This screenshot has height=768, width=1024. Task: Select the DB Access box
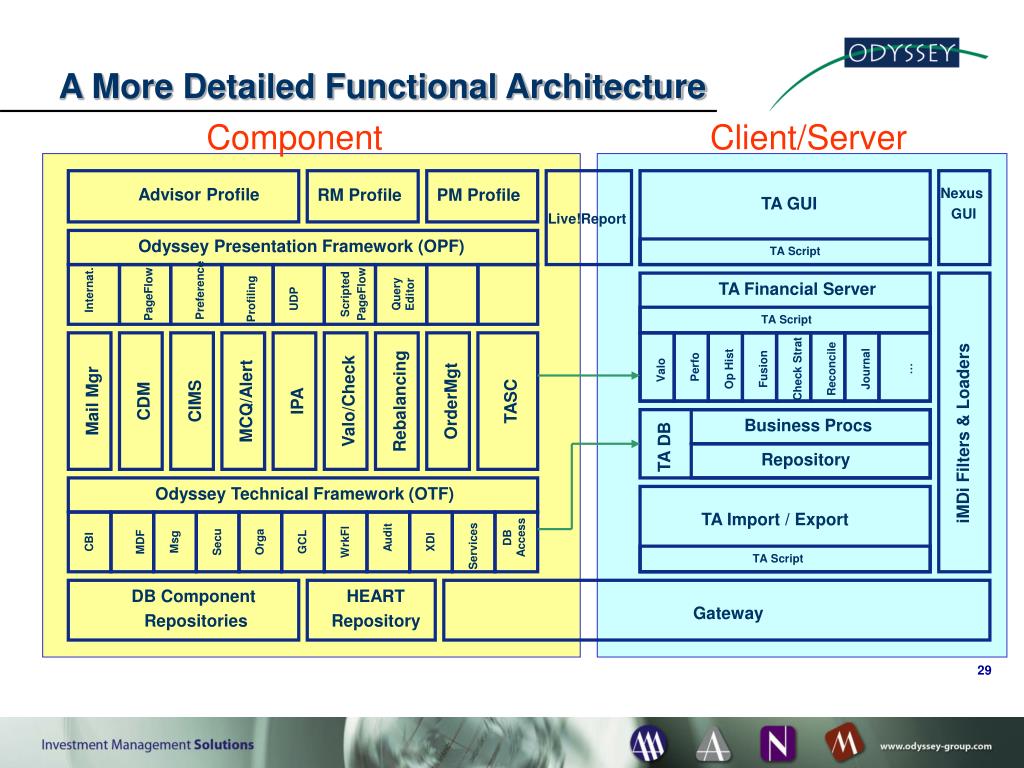click(x=517, y=542)
